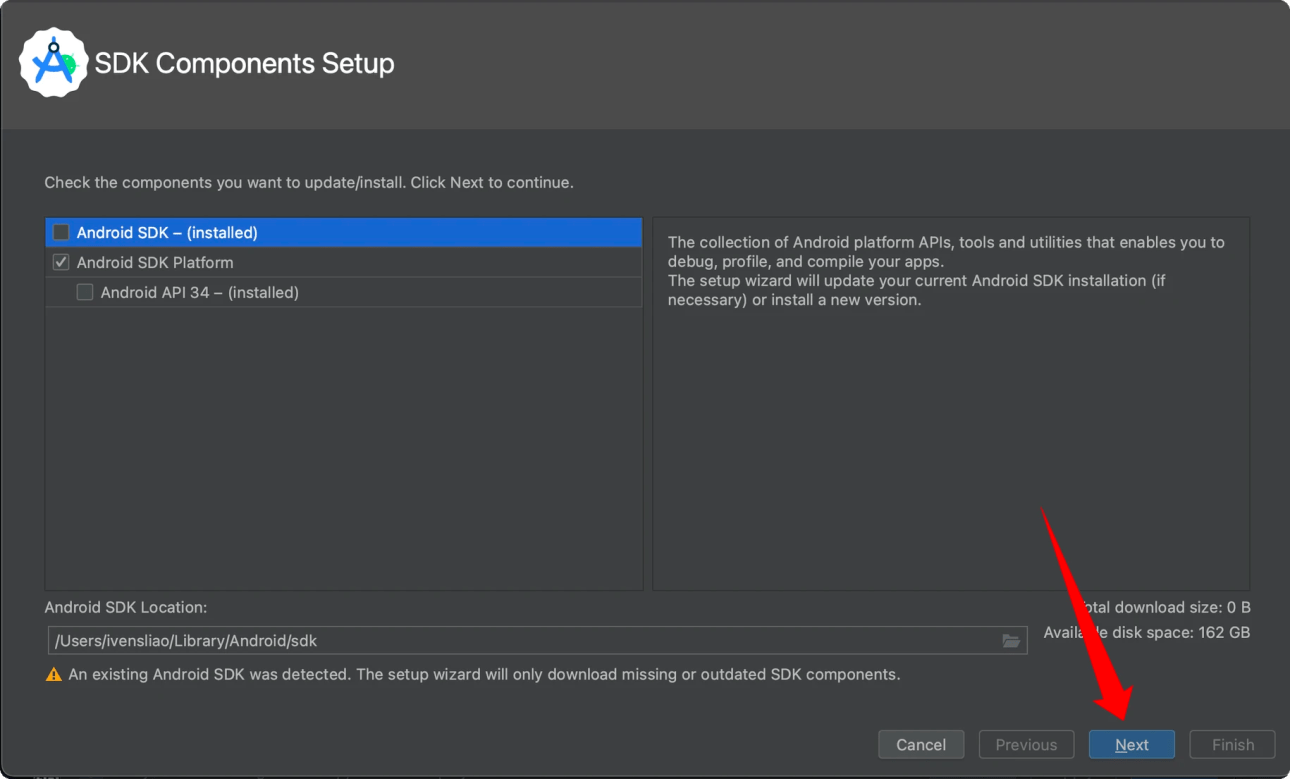Click the SDK Components Setup title
Viewport: 1290px width, 779px height.
(x=245, y=64)
